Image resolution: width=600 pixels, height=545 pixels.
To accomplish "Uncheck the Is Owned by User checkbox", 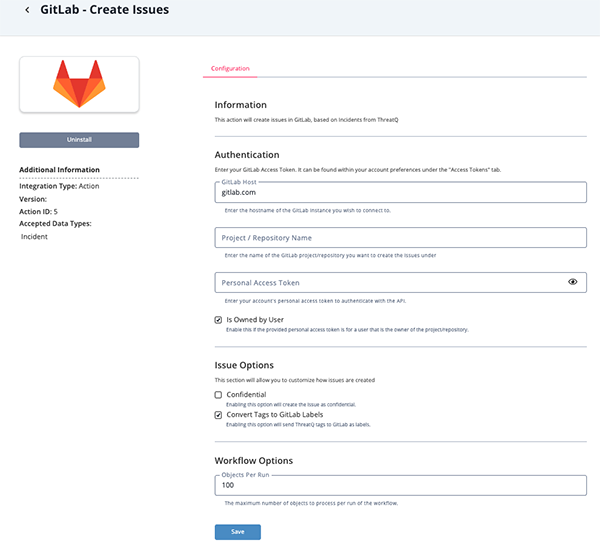I will 219,320.
